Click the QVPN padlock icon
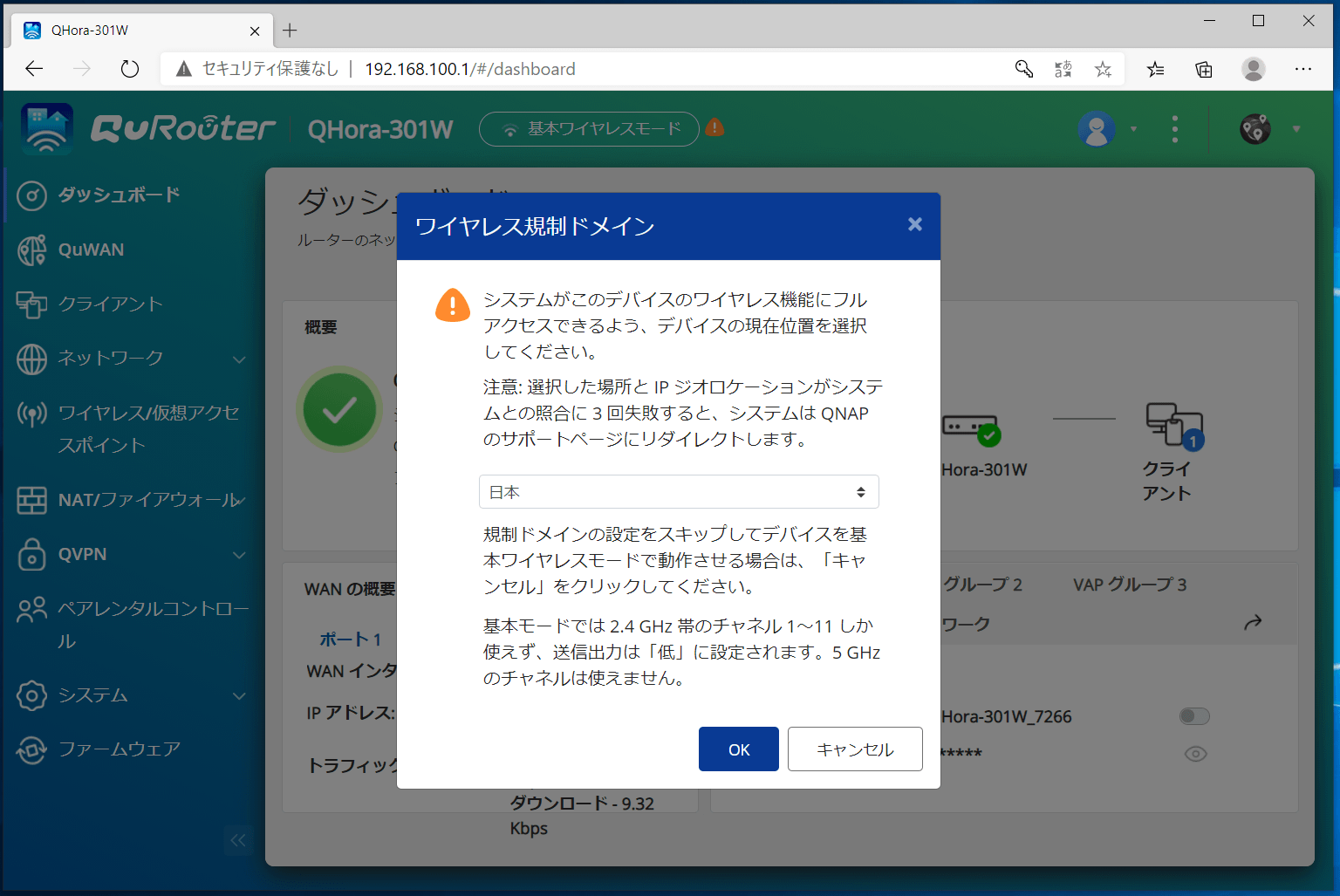 click(31, 555)
